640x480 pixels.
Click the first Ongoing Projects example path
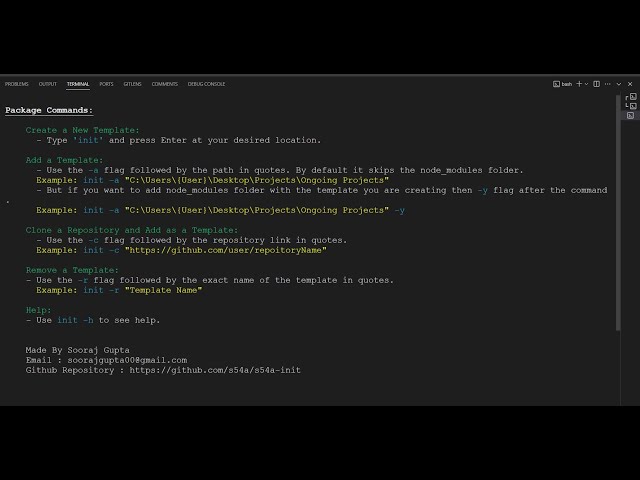257,180
